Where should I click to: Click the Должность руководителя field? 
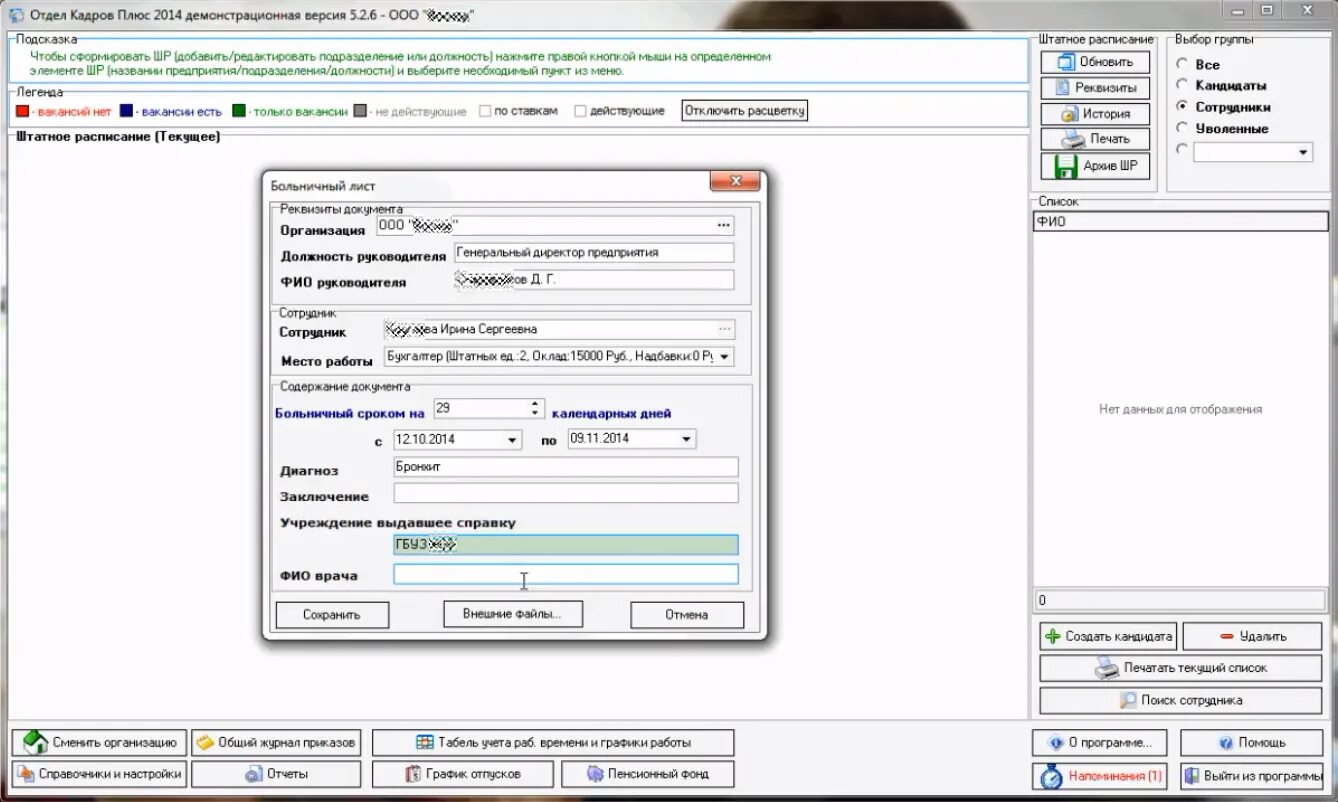click(x=594, y=253)
